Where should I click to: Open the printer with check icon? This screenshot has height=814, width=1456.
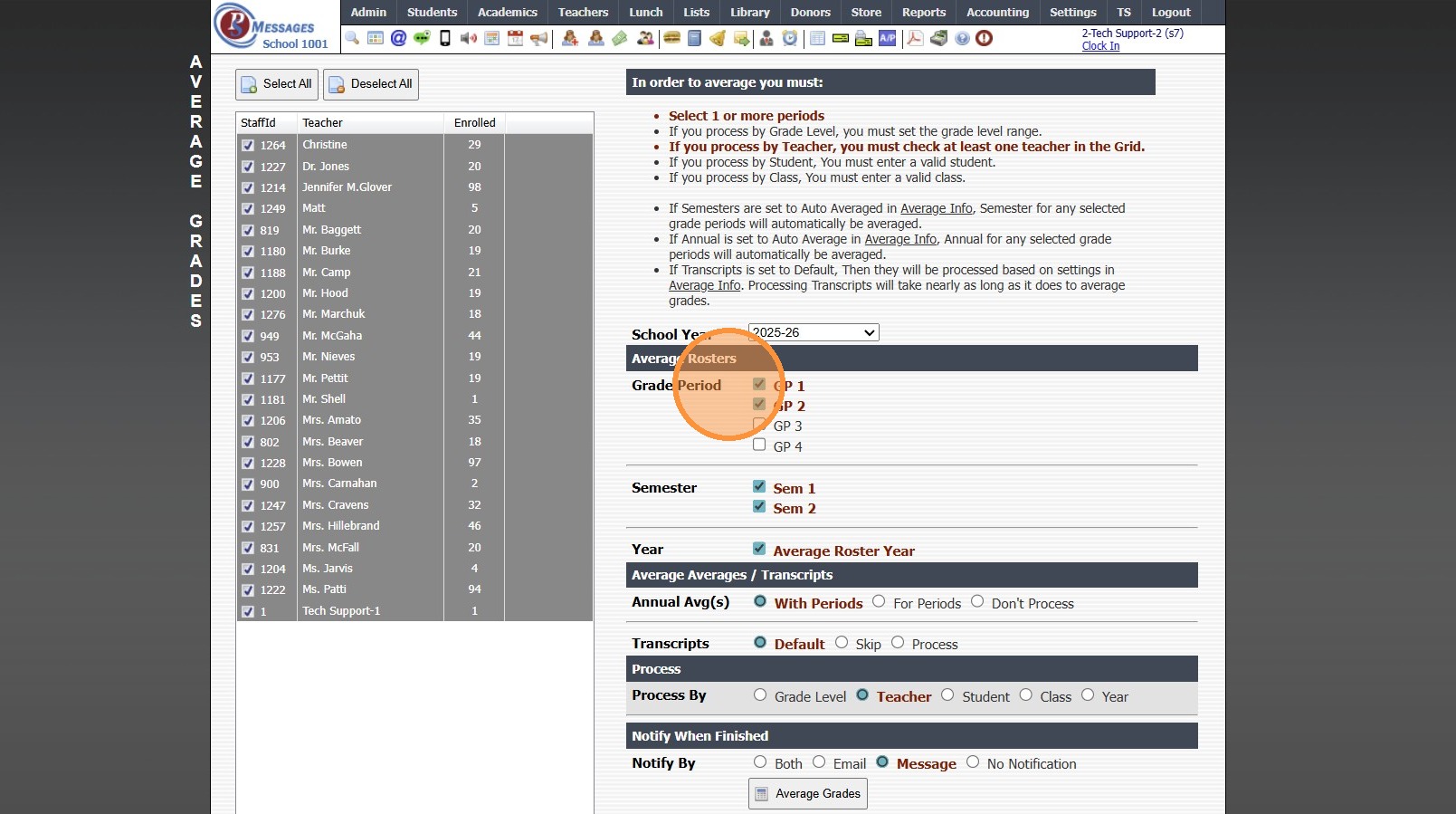click(863, 38)
